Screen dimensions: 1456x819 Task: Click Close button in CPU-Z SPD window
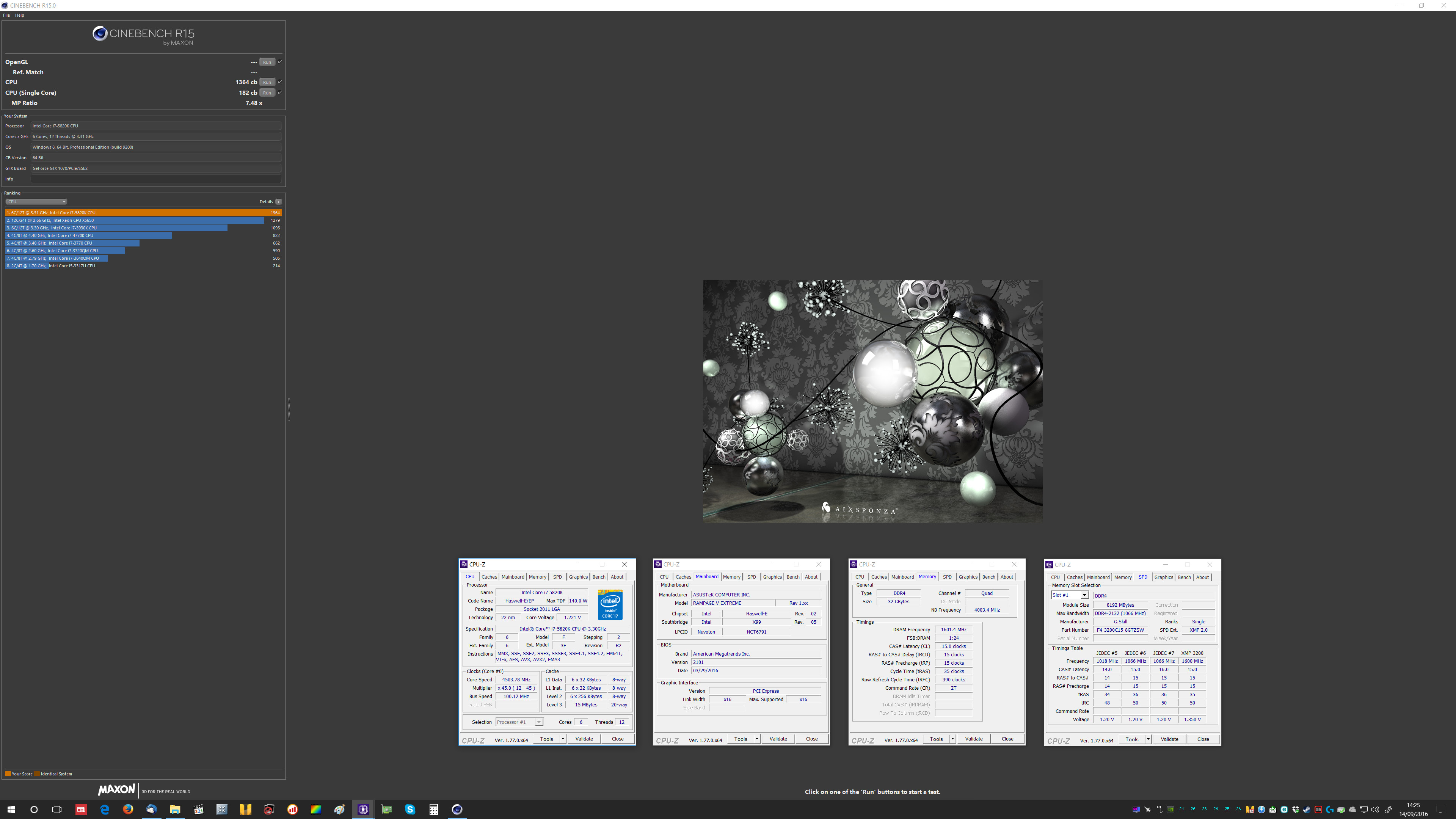1203,739
